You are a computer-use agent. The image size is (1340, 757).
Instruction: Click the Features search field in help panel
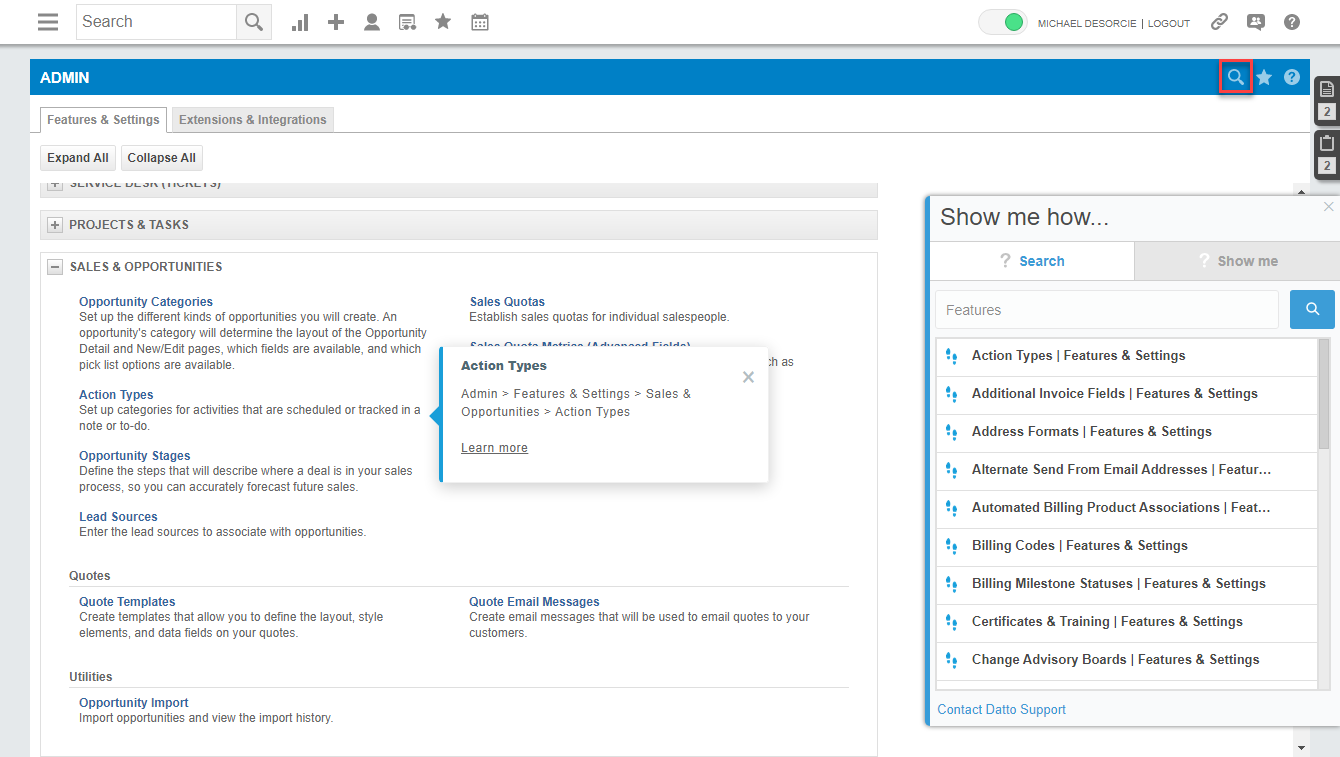(1106, 310)
